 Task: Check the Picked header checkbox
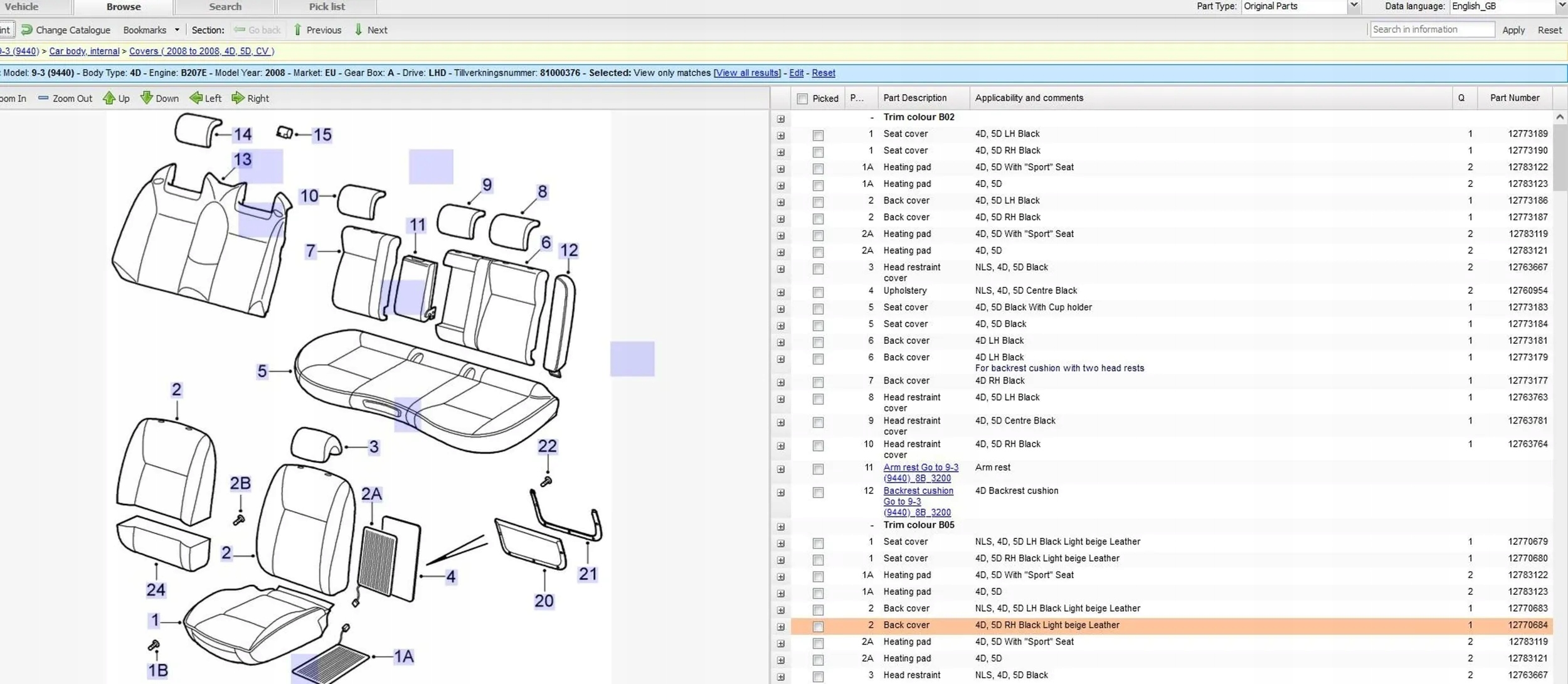[x=802, y=99]
